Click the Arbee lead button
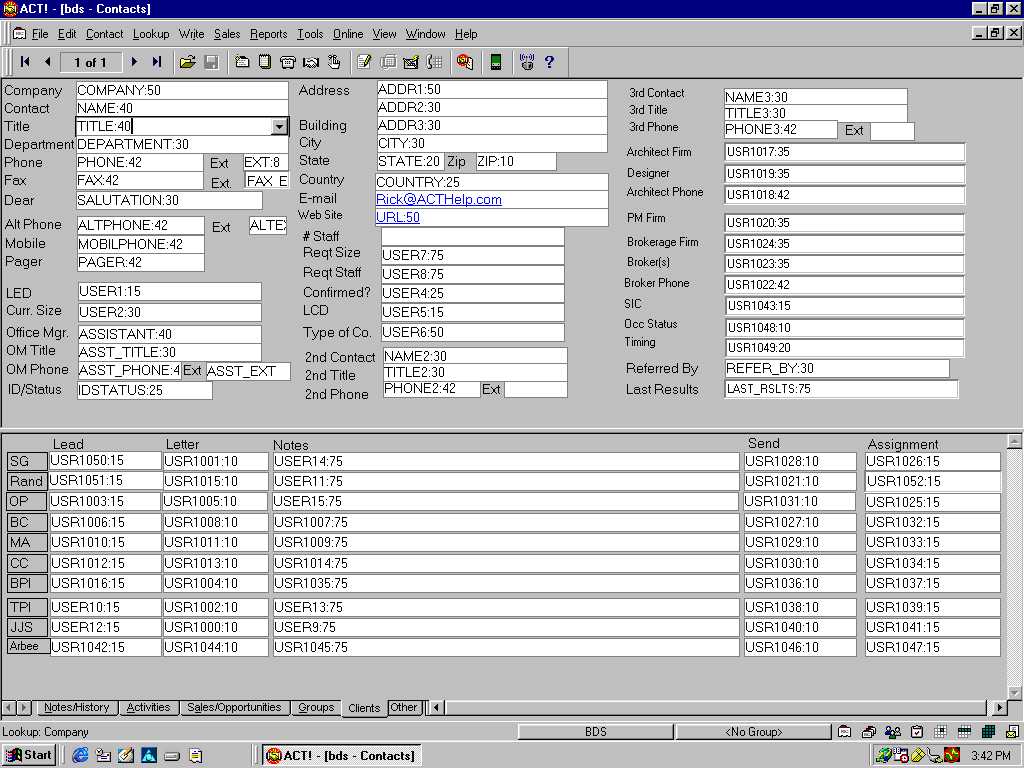1024x768 pixels. coord(27,647)
